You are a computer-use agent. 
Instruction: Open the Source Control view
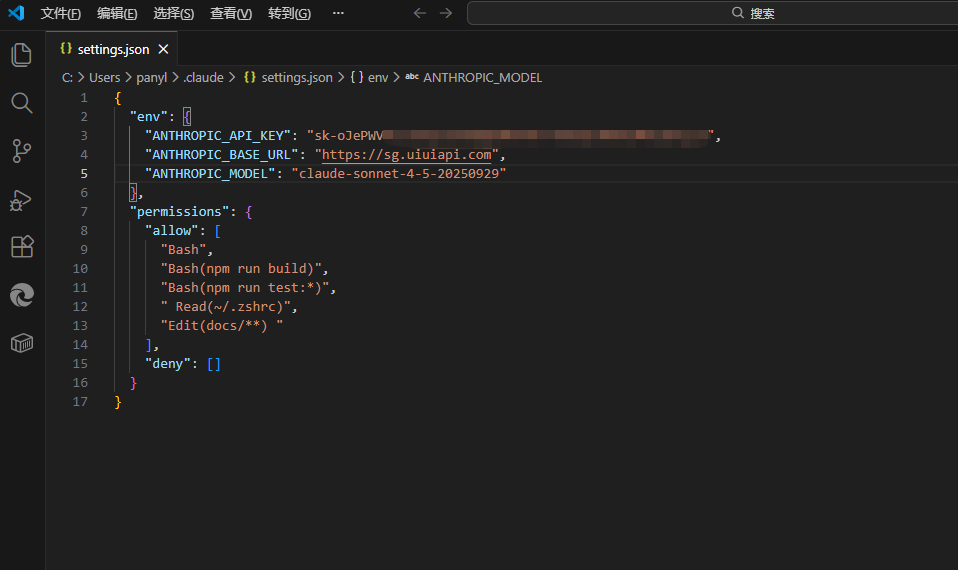coord(21,151)
